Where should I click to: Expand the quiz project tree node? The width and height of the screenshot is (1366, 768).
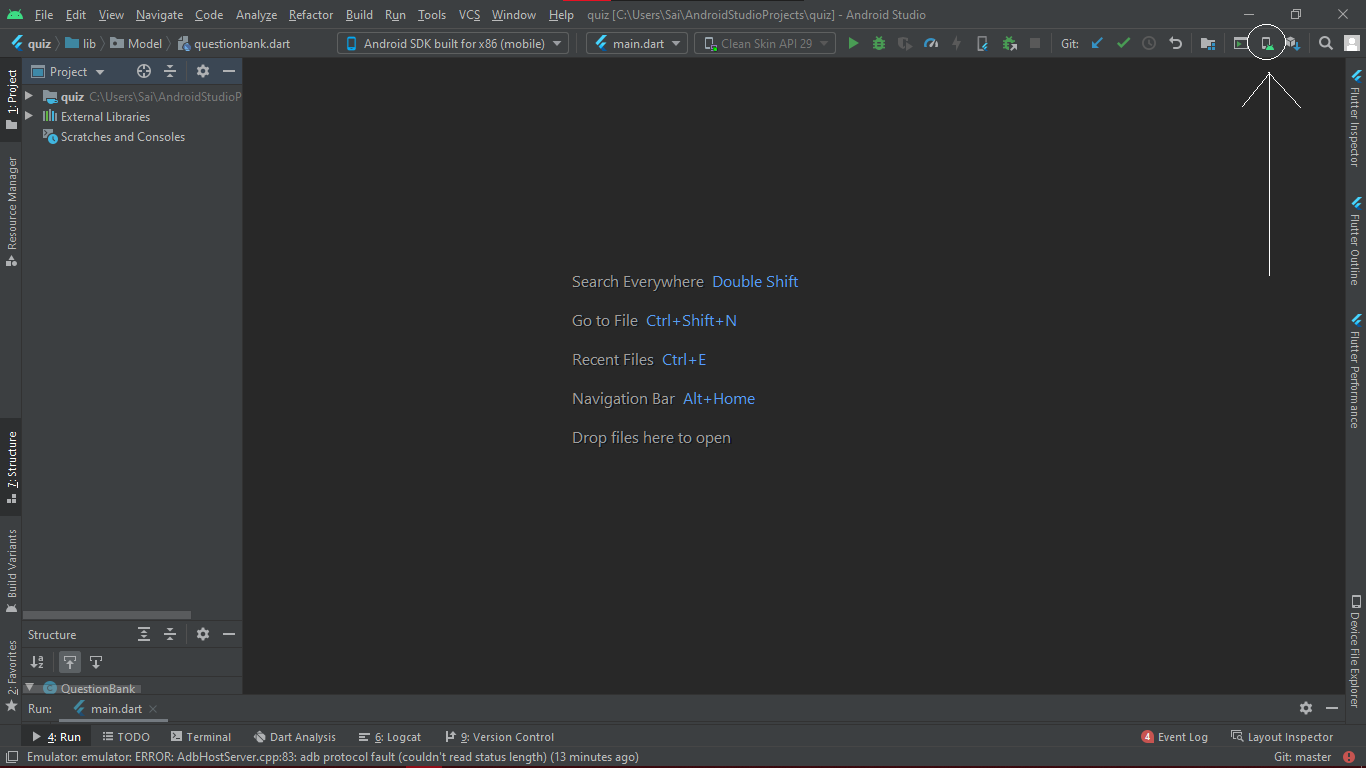(29, 96)
